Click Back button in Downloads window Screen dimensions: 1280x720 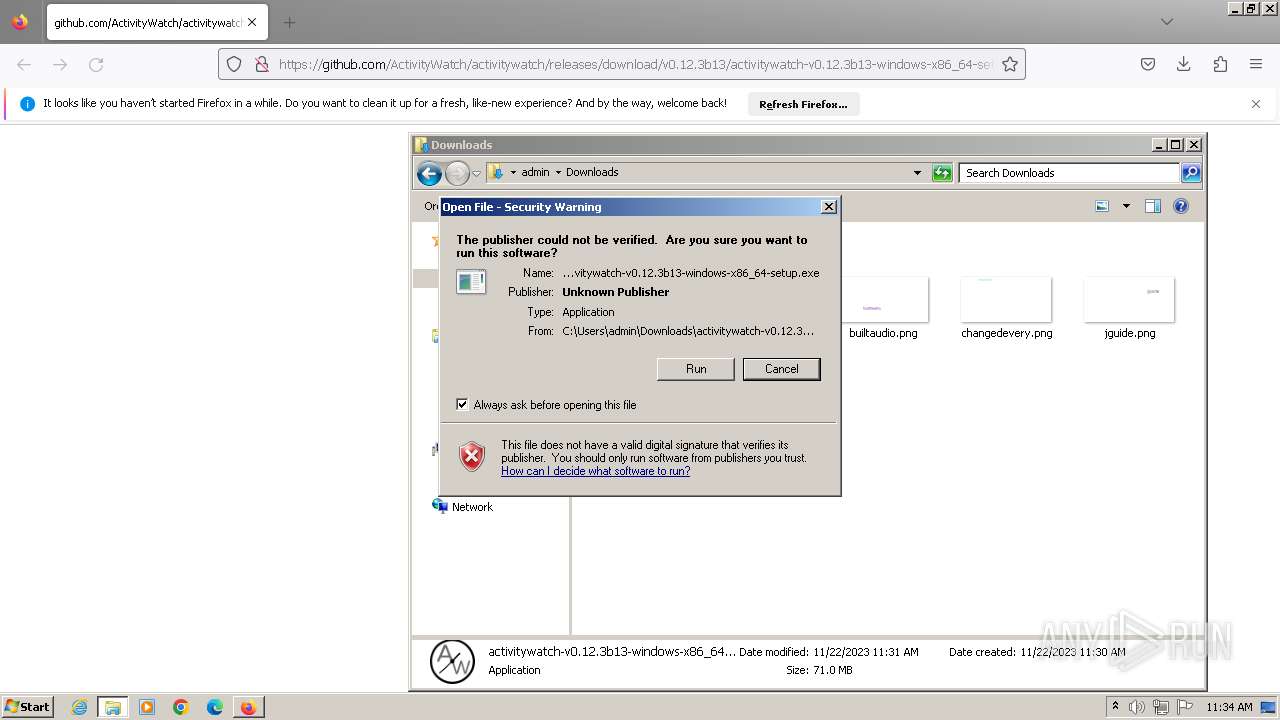coord(429,173)
